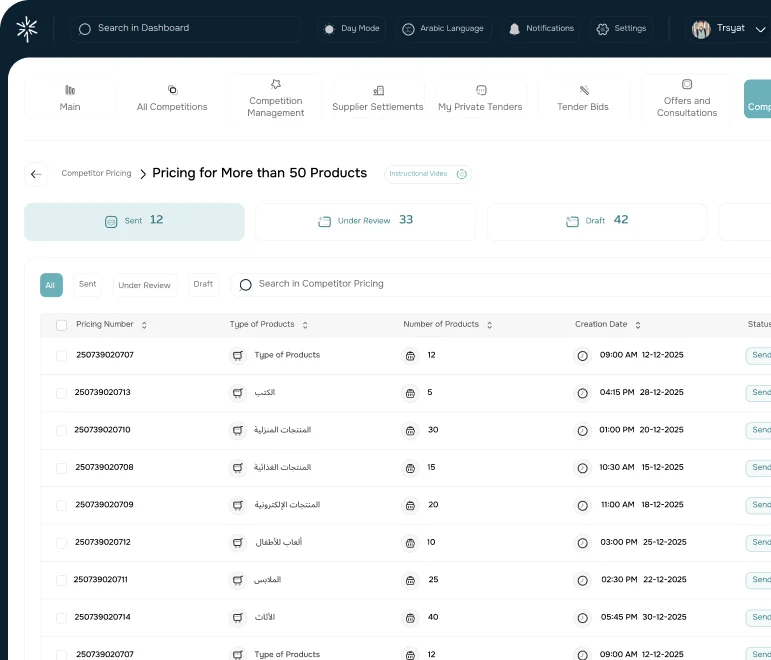Go to Supplier Settlements tab

[378, 98]
